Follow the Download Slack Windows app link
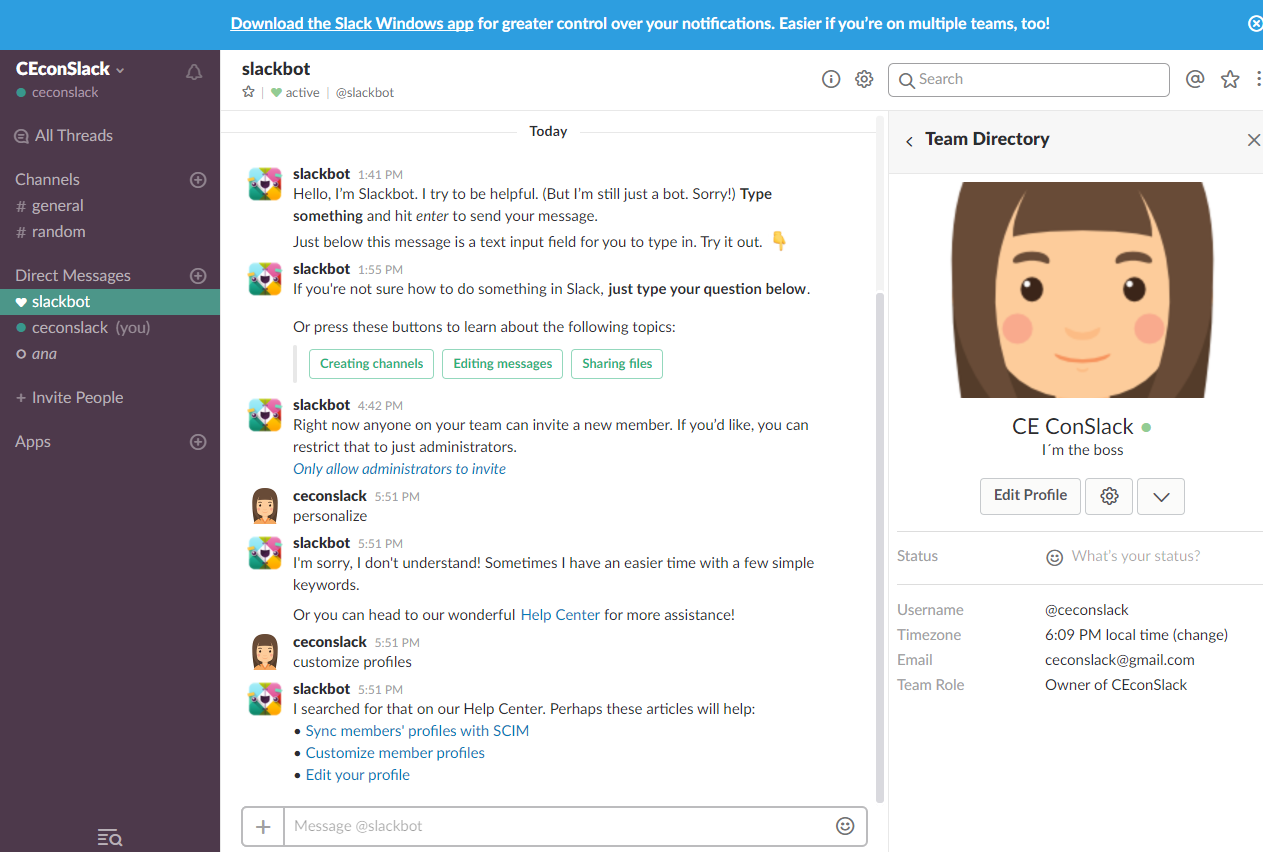 coord(352,24)
